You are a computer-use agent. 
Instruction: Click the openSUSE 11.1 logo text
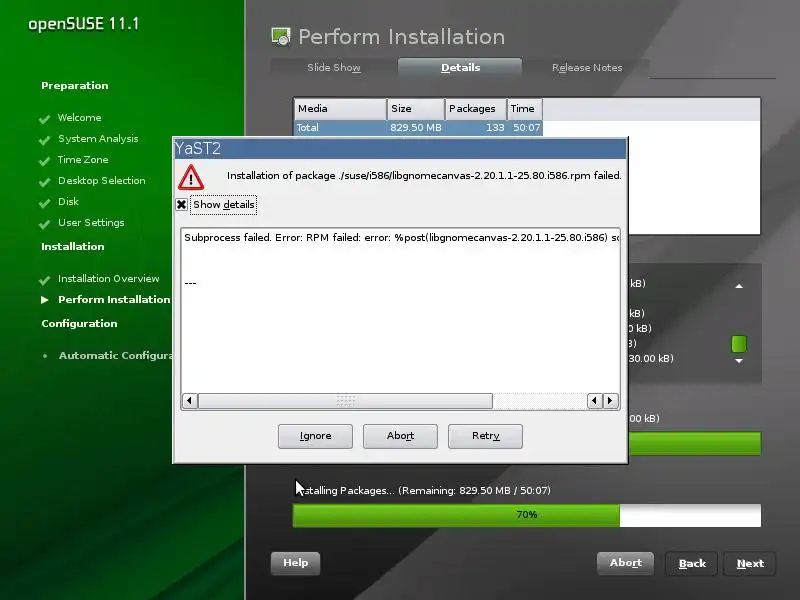83,24
